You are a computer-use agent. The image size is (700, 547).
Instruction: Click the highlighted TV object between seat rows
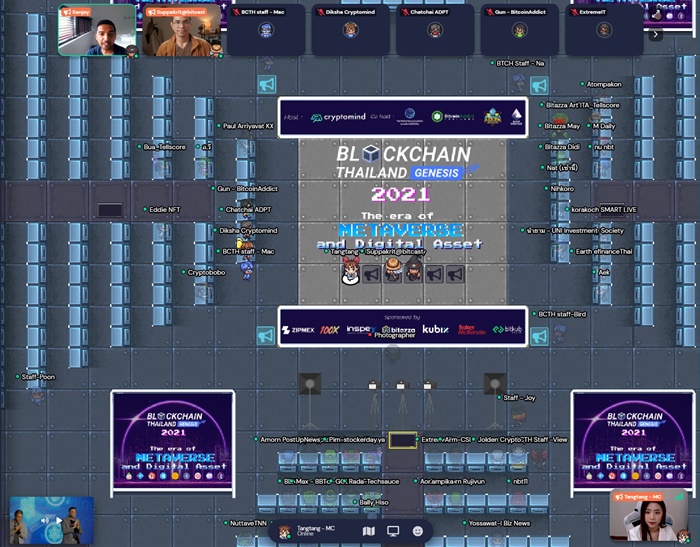(403, 440)
